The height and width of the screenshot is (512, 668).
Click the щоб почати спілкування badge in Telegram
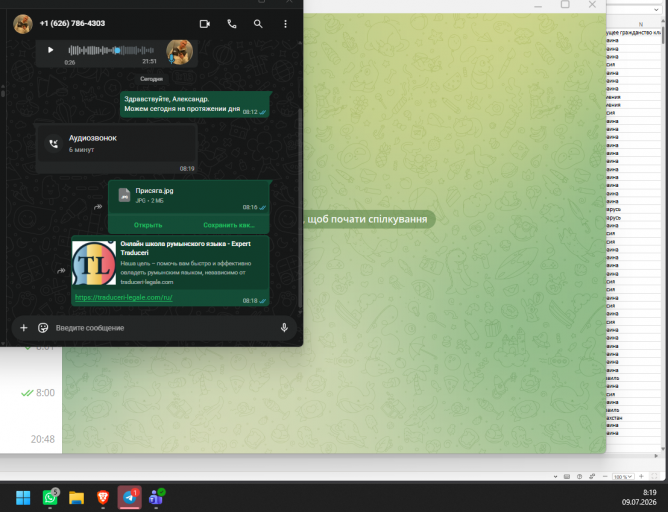367,219
